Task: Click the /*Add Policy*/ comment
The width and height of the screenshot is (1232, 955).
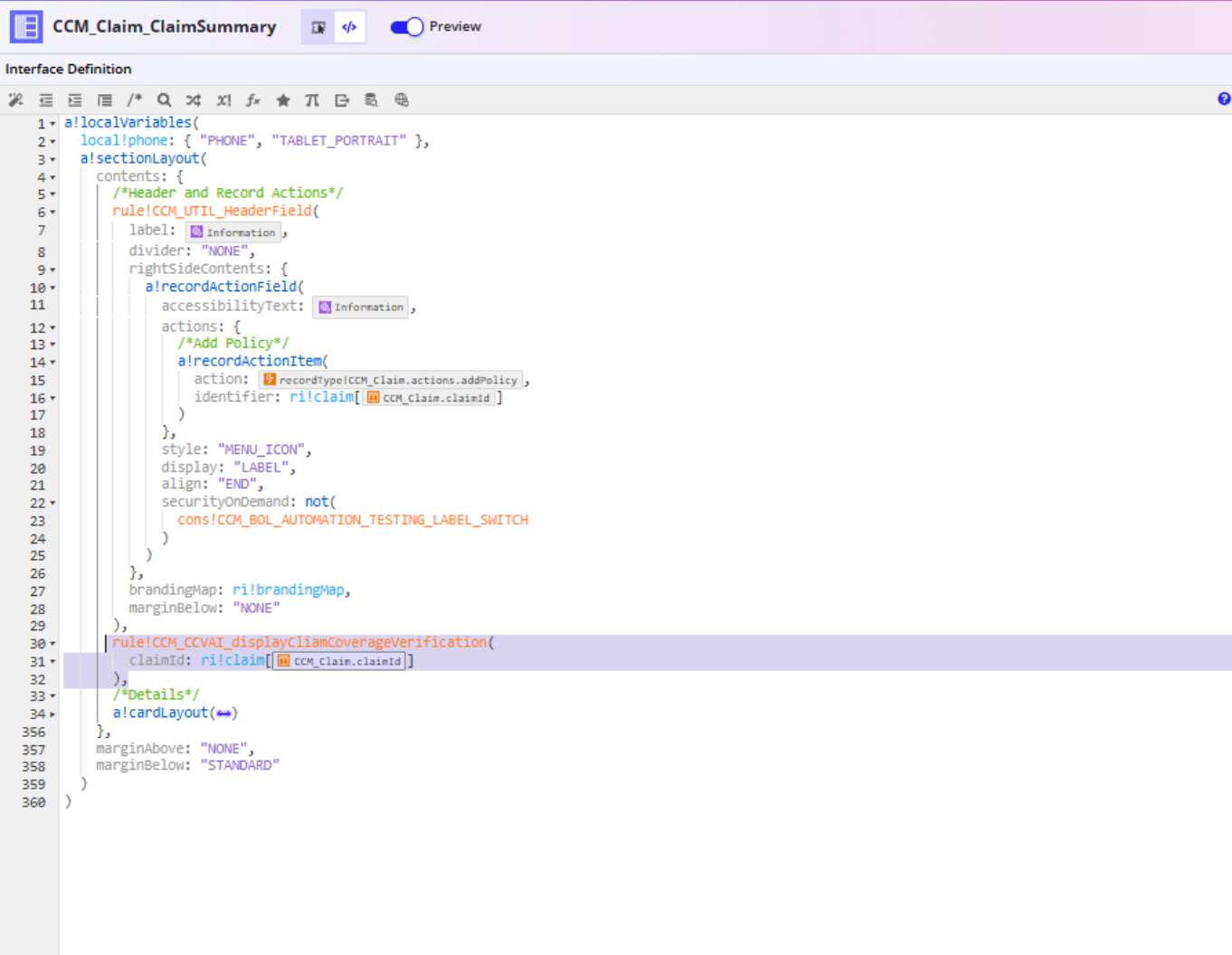Action: click(233, 343)
